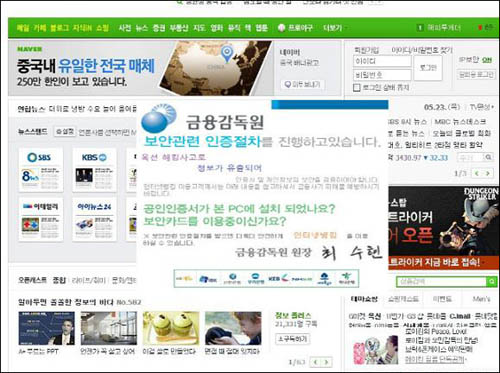500x373 pixels.
Task: Open the 지도 menu item
Action: tap(199, 28)
